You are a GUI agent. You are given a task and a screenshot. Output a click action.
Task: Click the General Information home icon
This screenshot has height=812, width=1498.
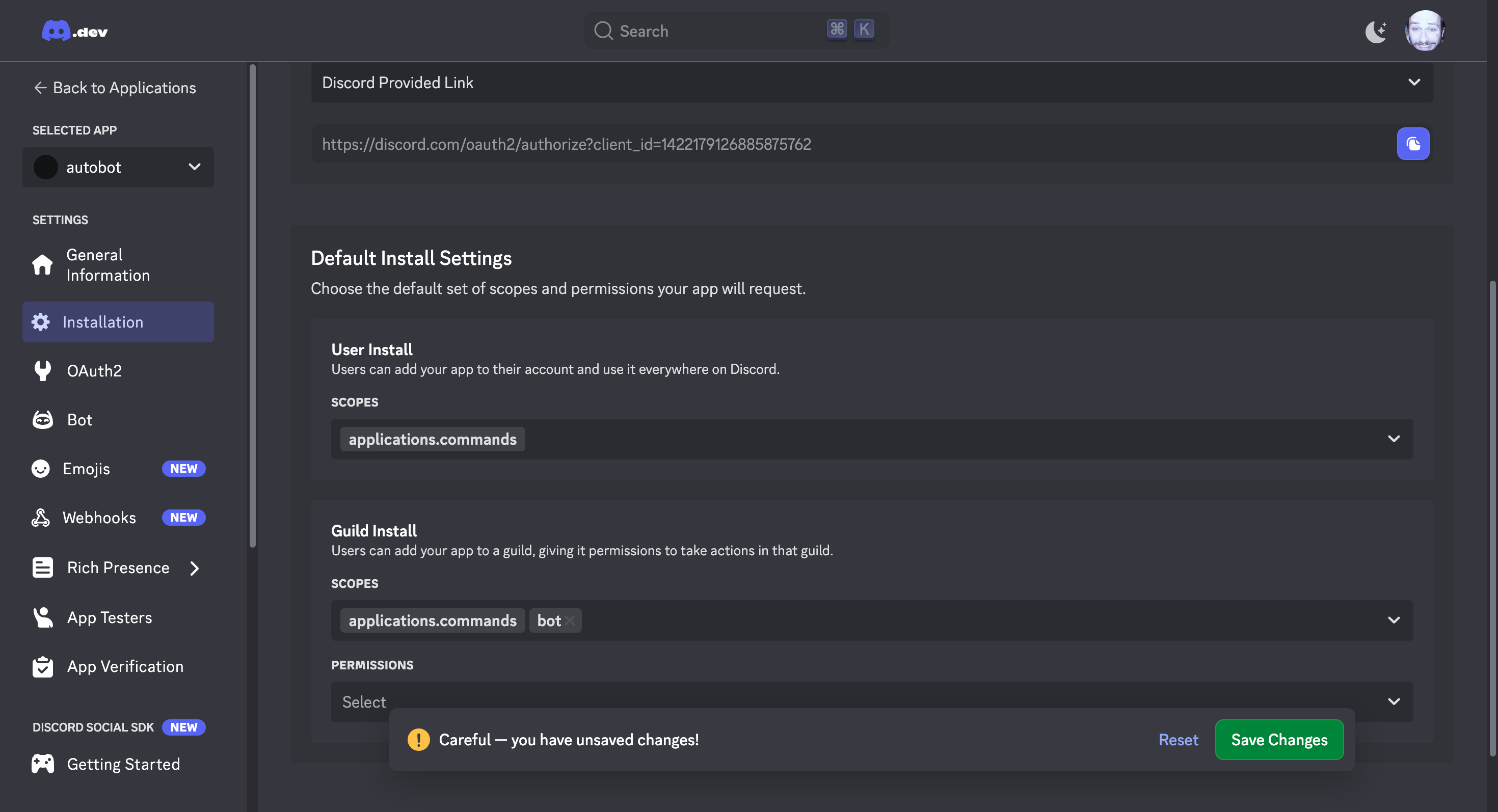42,265
